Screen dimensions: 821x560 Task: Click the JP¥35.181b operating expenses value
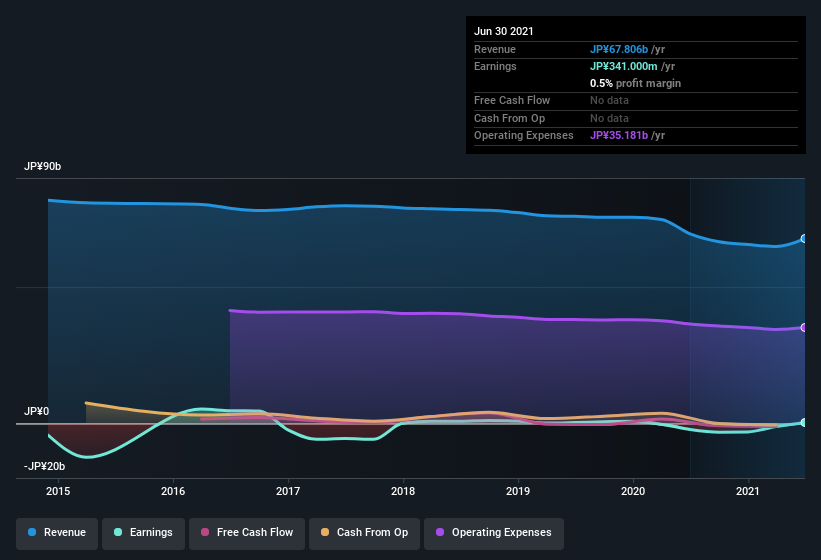pos(619,135)
